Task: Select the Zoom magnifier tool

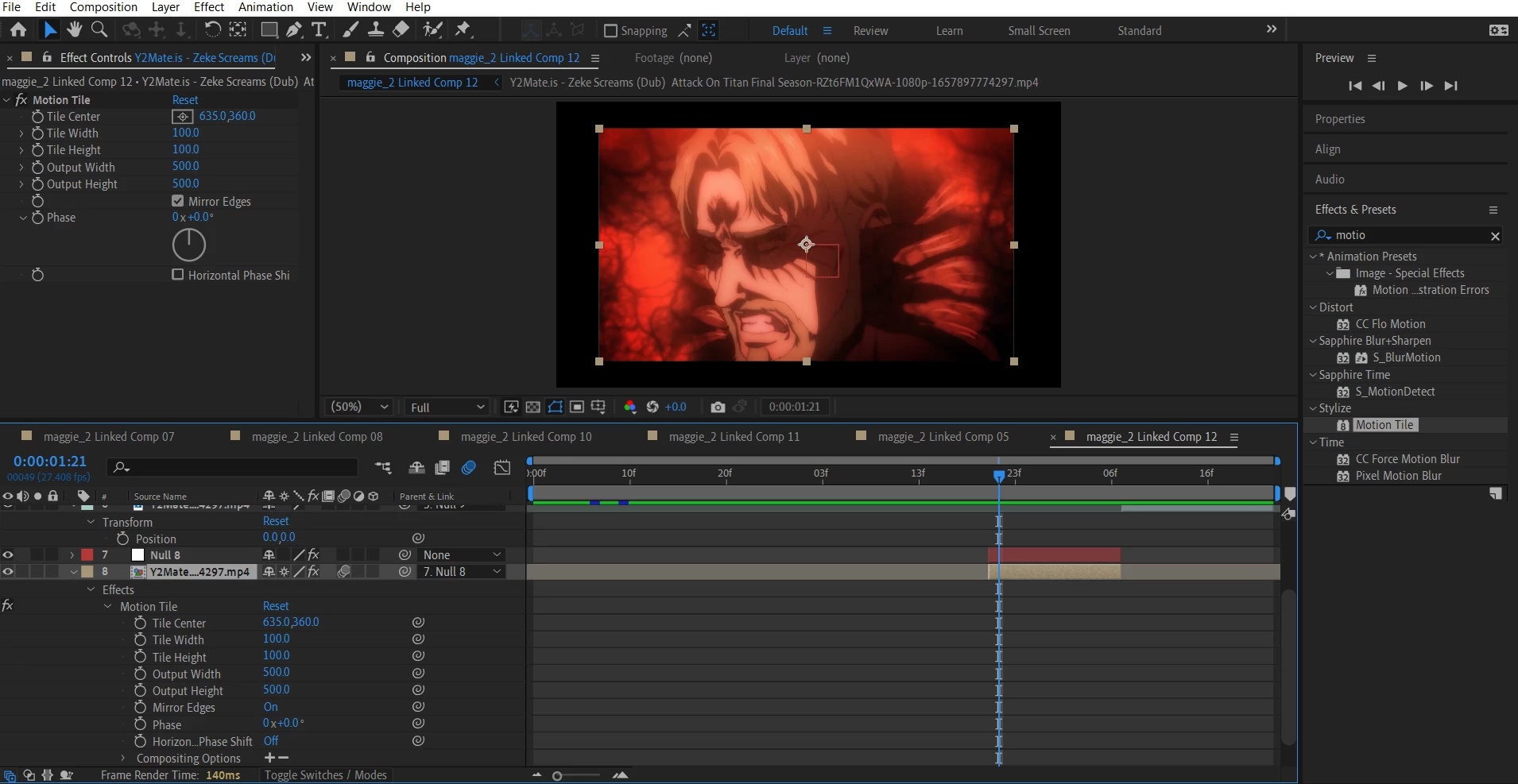Action: pyautogui.click(x=99, y=30)
